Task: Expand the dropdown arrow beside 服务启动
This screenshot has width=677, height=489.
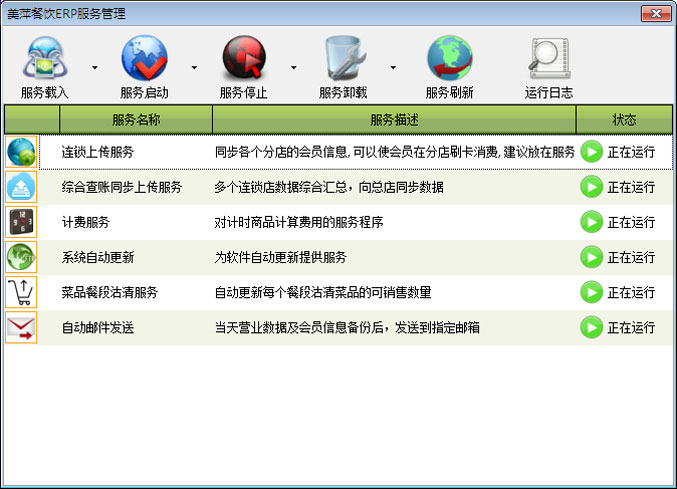Action: tap(194, 68)
